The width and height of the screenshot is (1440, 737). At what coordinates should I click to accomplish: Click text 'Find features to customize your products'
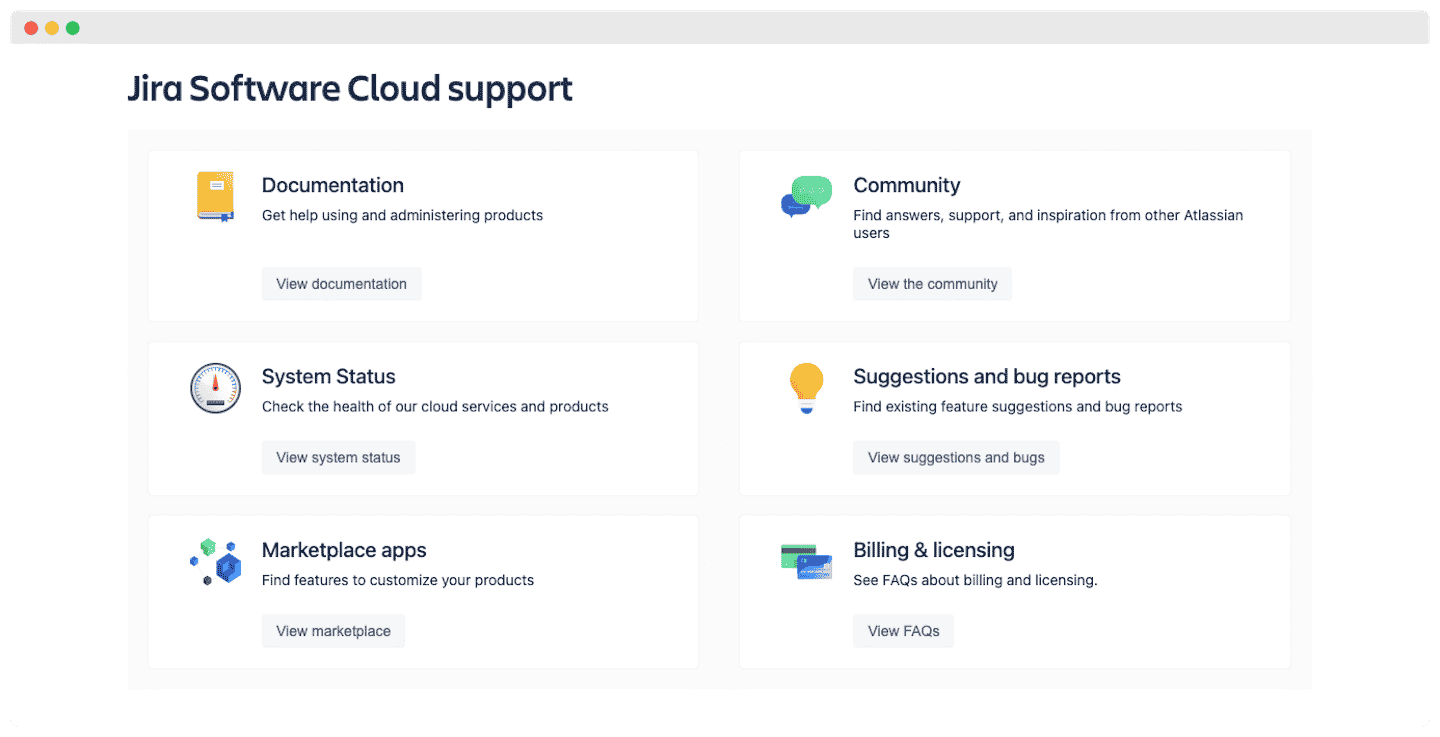pos(398,580)
